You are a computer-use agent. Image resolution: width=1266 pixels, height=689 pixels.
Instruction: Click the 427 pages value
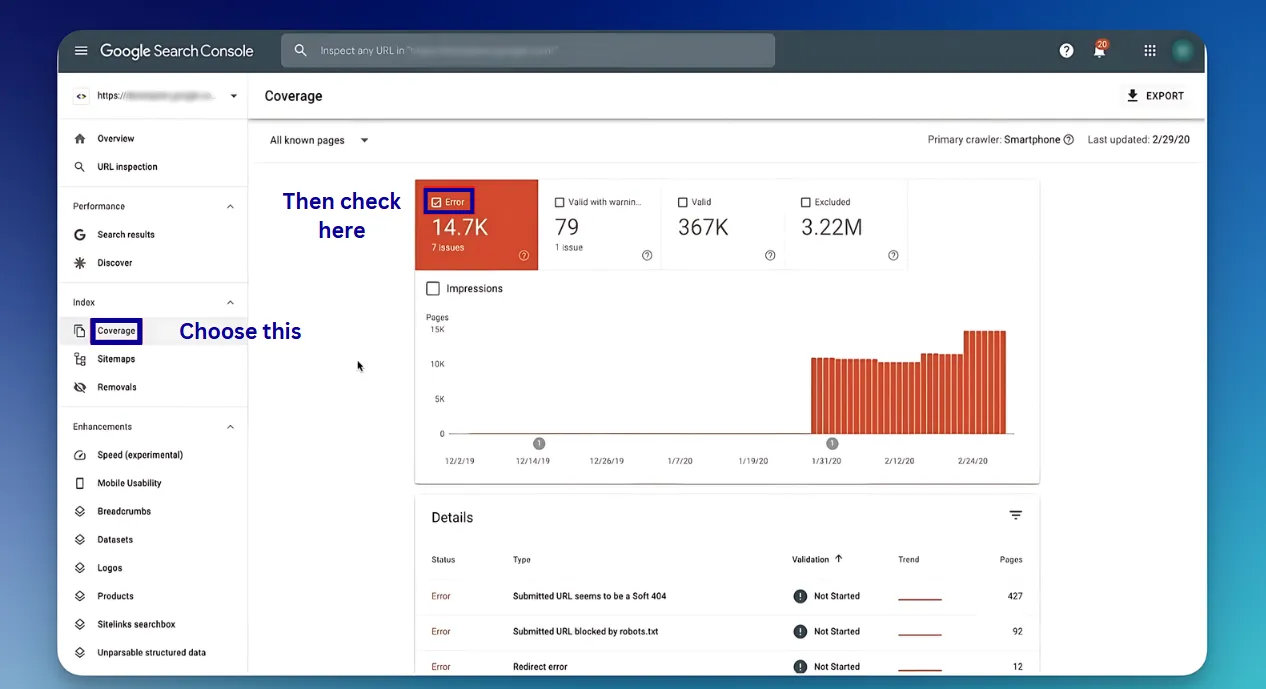point(1015,596)
